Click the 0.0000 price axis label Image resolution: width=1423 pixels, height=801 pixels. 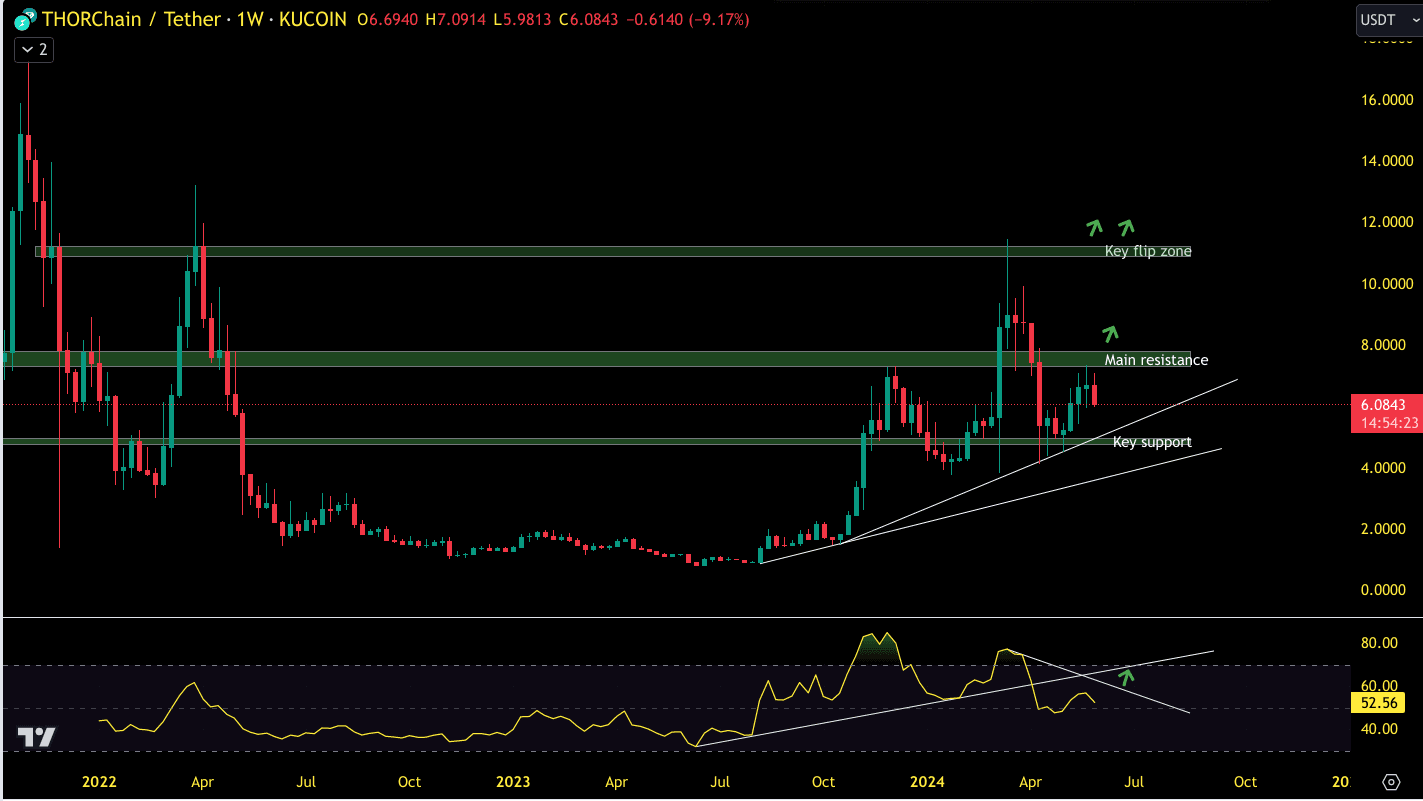coord(1385,590)
